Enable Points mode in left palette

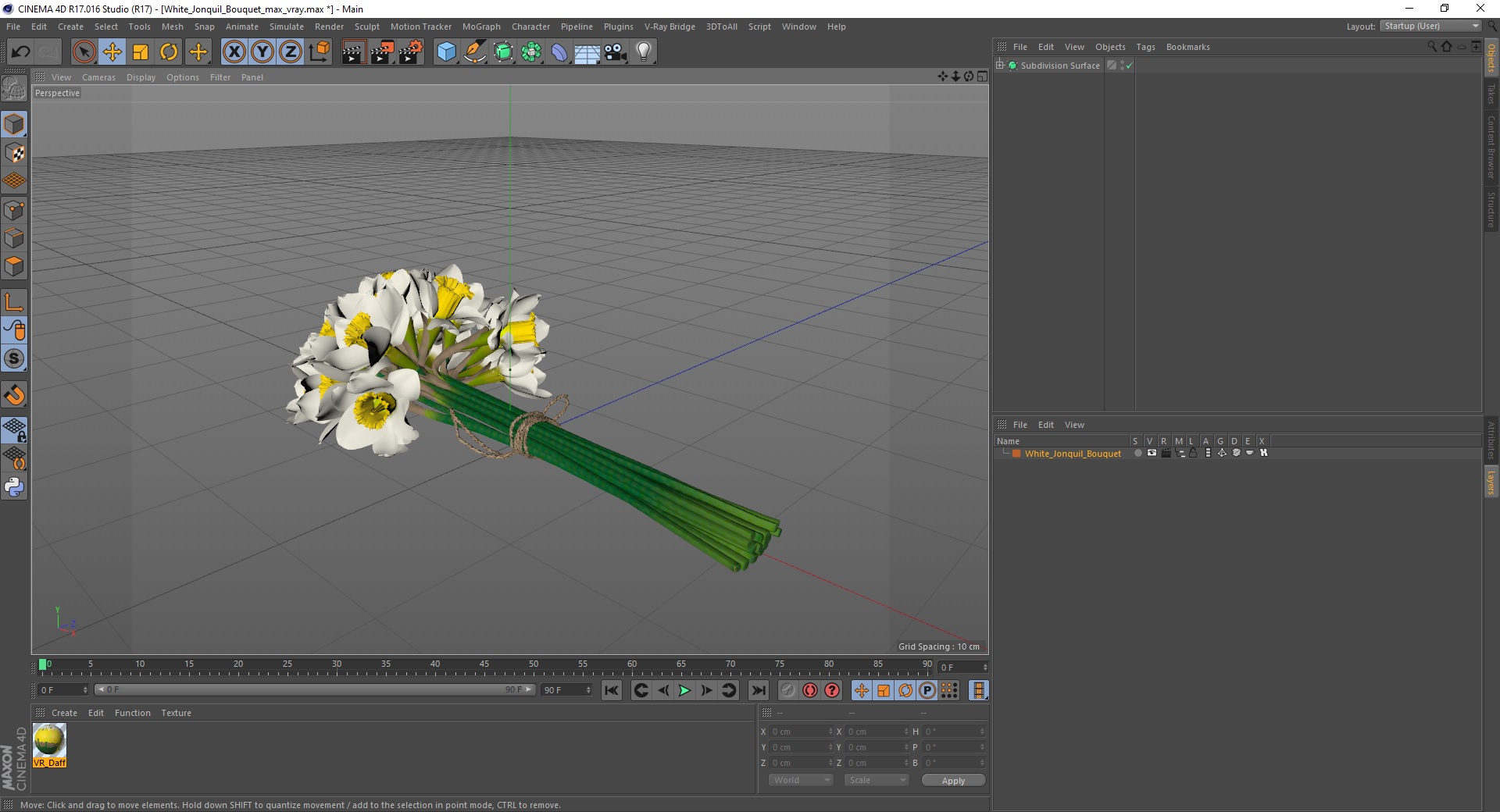(x=14, y=210)
